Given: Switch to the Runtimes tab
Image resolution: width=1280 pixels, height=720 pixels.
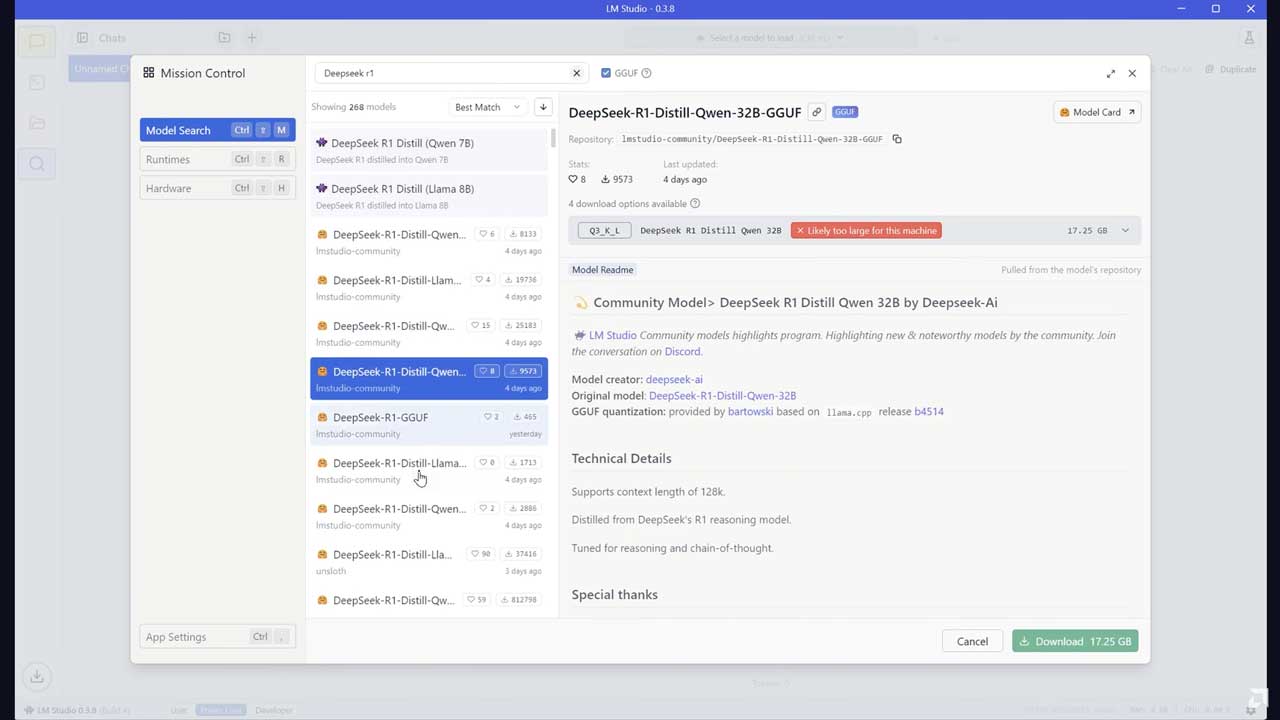Looking at the screenshot, I should click(217, 159).
